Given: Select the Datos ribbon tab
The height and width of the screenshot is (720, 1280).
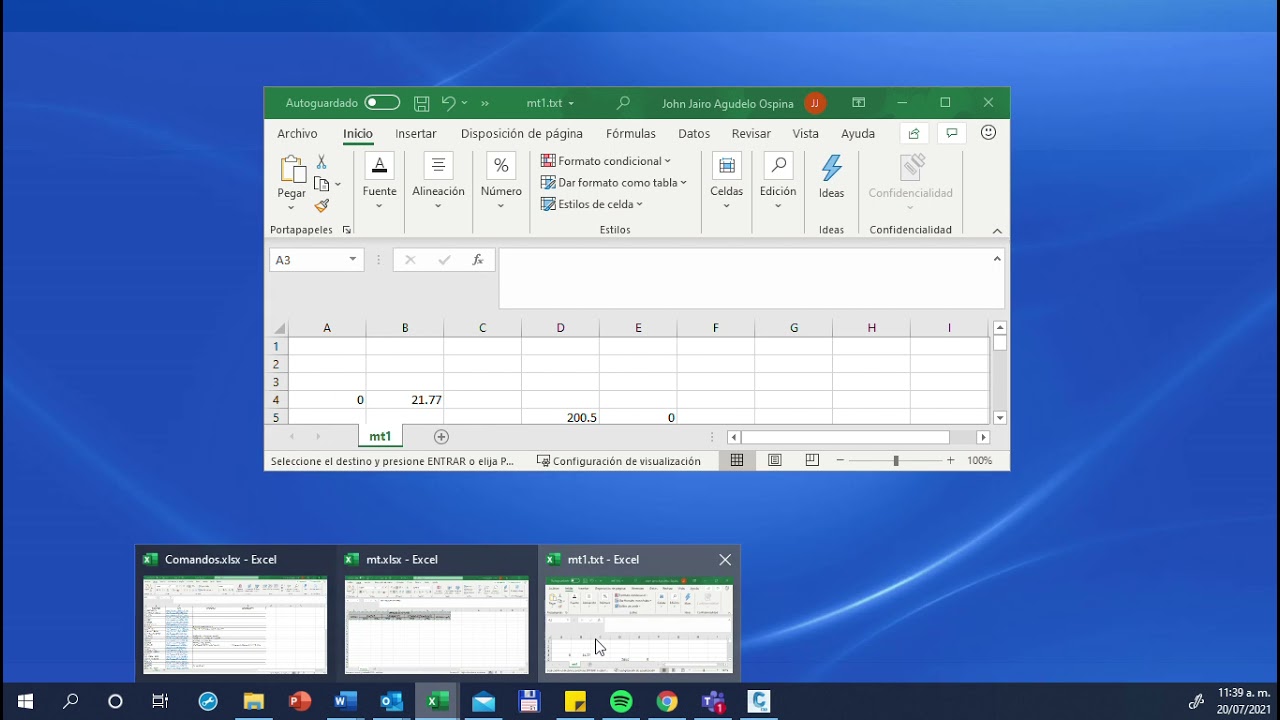Looking at the screenshot, I should click(x=694, y=134).
